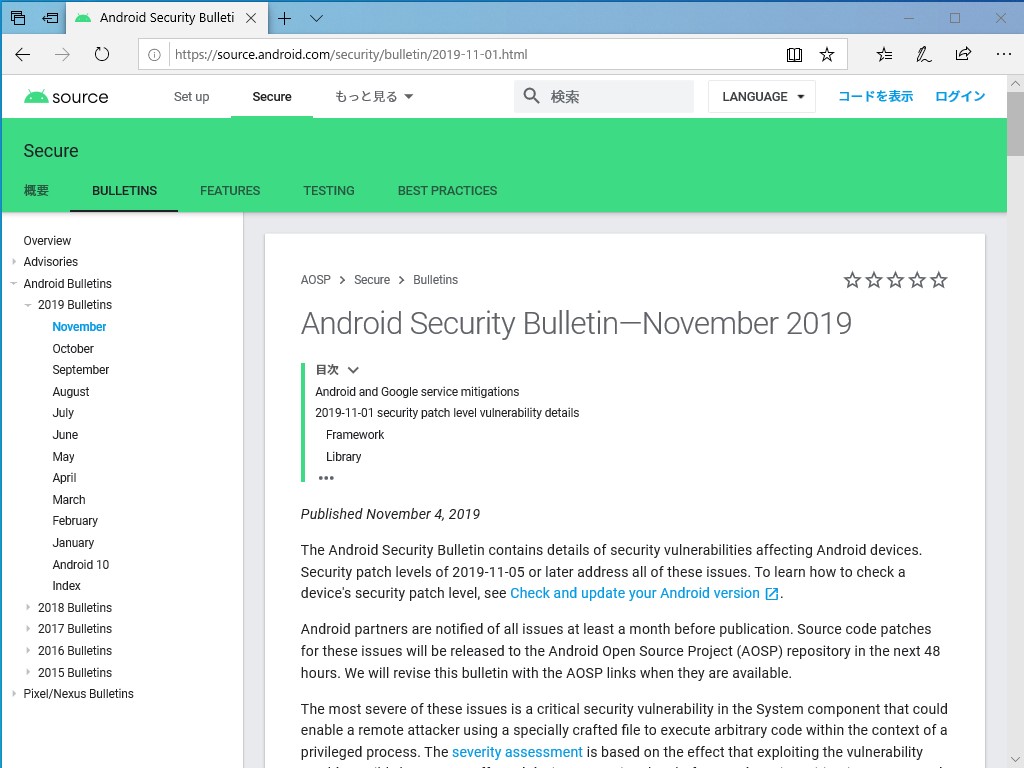Switch to the 概要 tab
The width and height of the screenshot is (1024, 768).
36,191
